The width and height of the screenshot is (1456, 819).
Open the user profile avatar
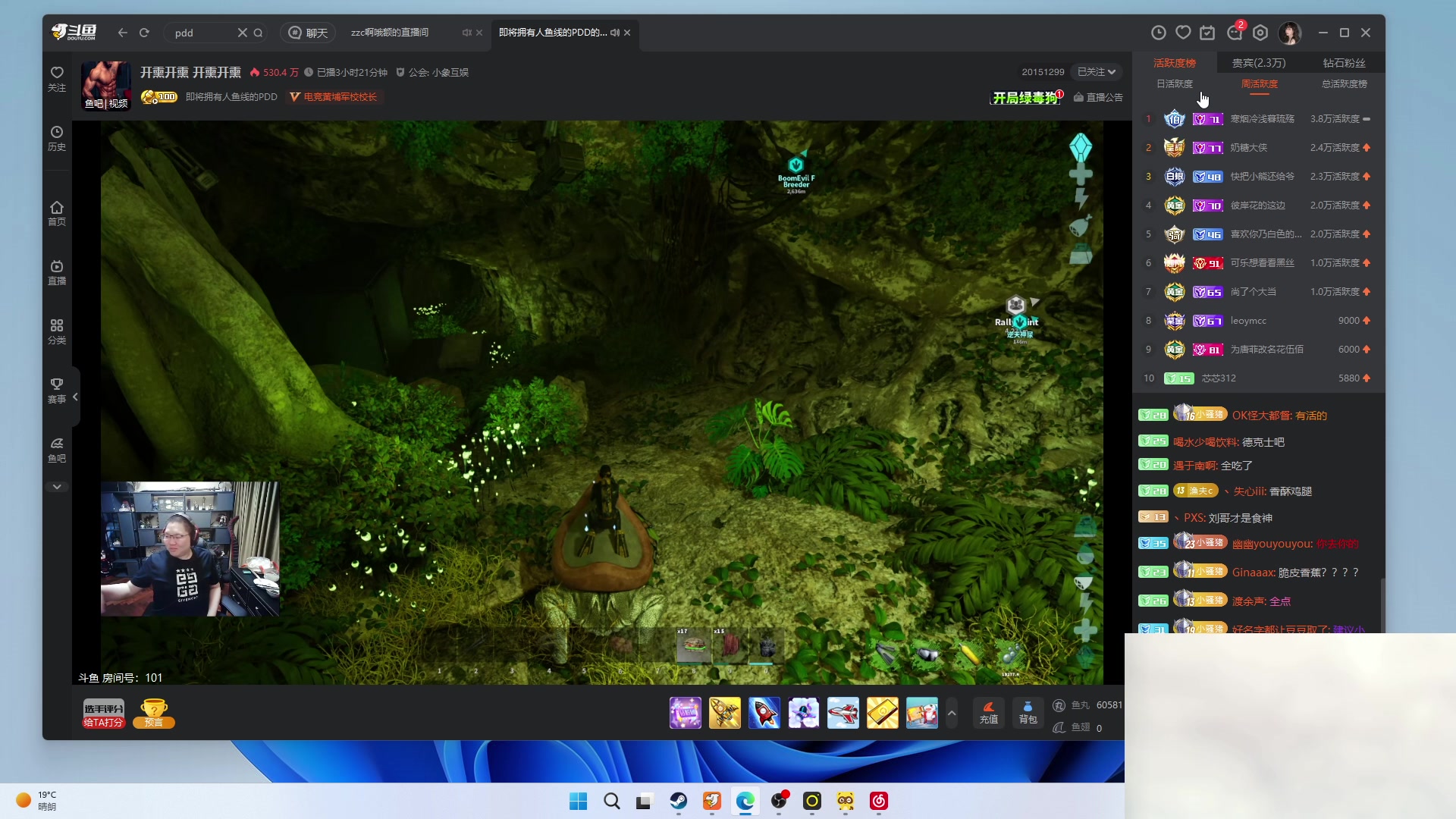point(1290,33)
